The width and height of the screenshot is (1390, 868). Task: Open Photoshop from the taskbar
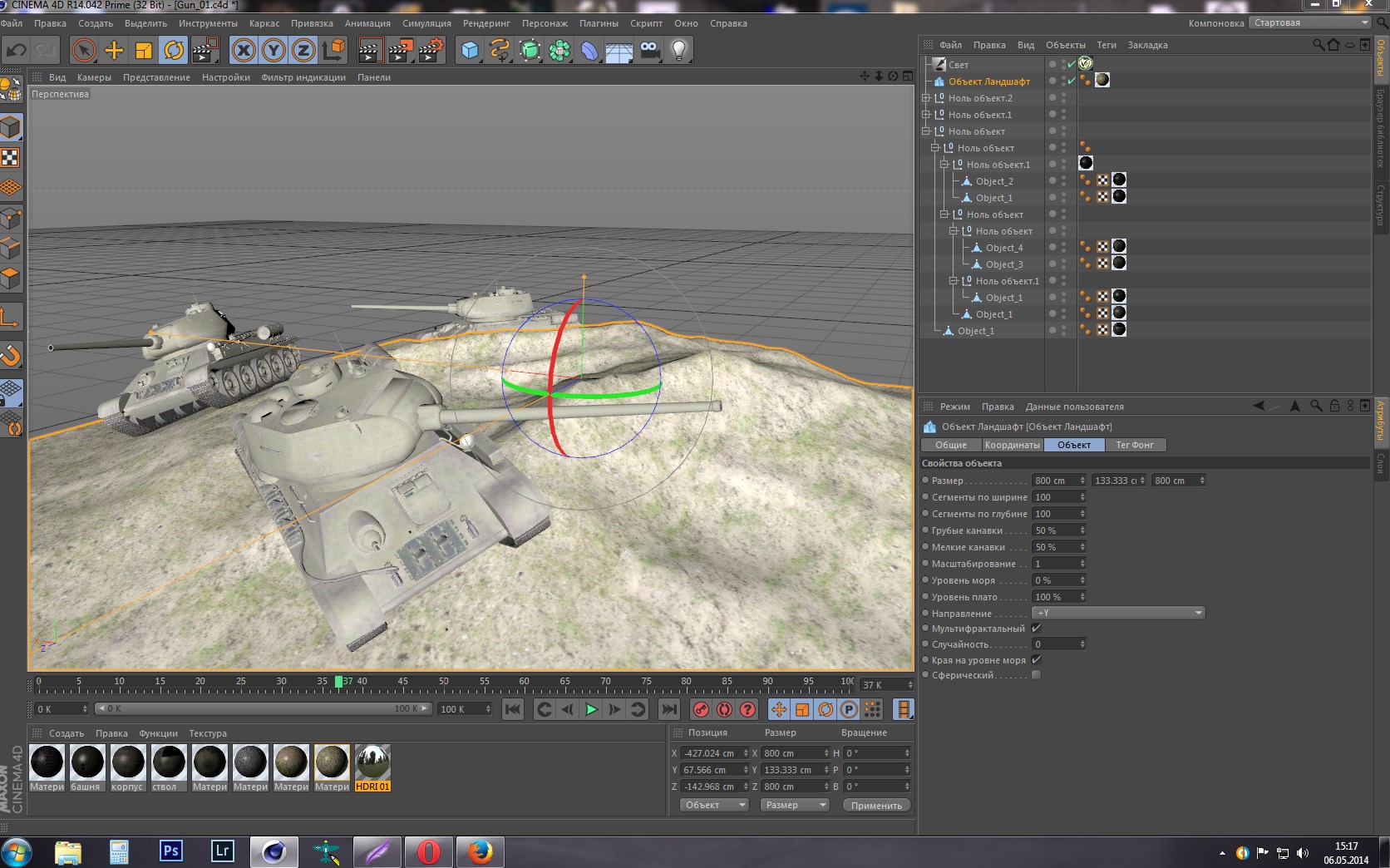pyautogui.click(x=170, y=851)
